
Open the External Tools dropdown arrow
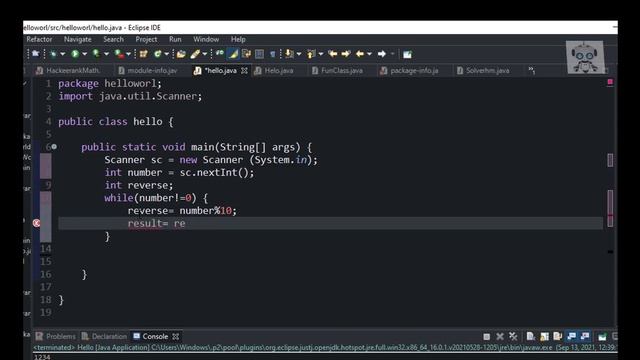pos(129,54)
